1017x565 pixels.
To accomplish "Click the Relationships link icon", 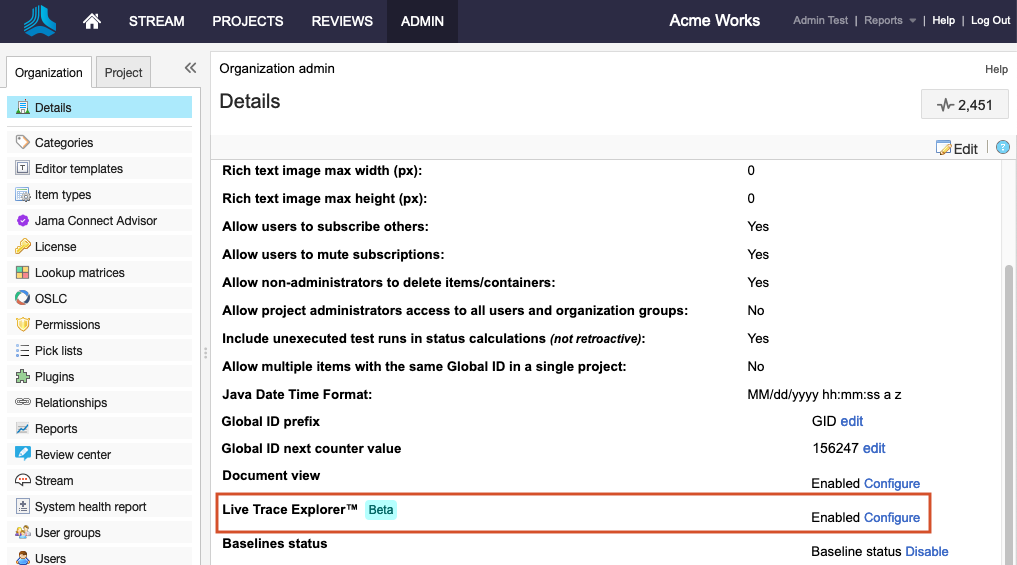I will [23, 402].
